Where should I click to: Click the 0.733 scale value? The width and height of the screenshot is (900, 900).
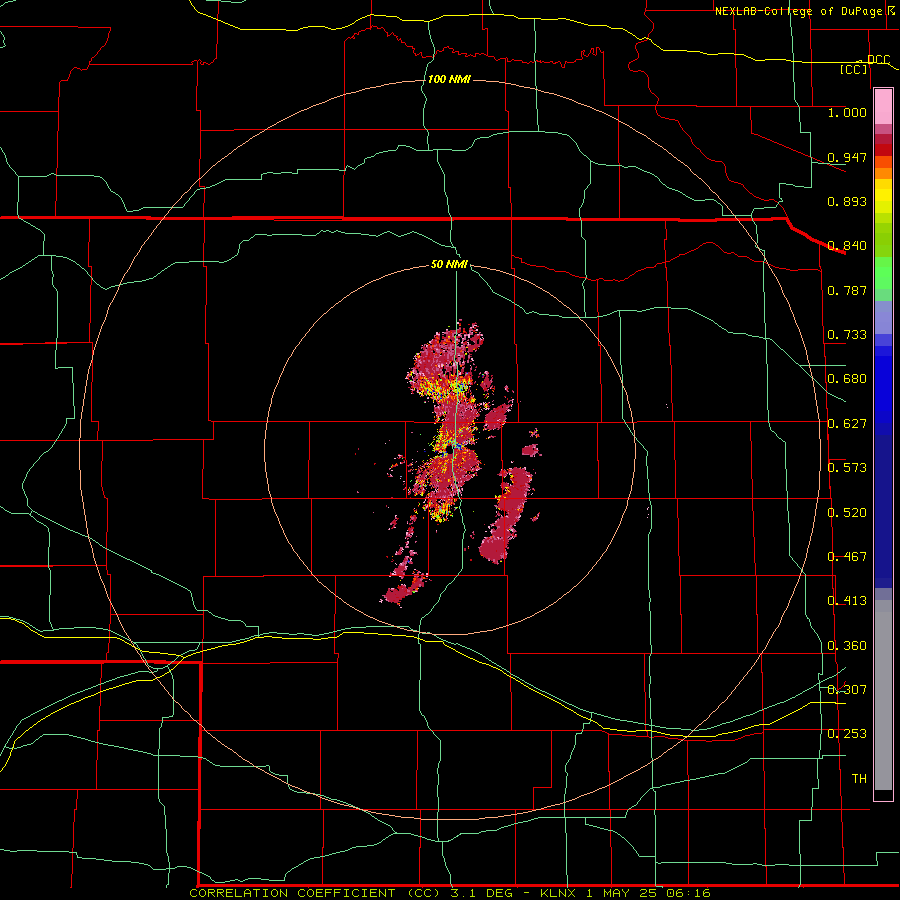(x=847, y=335)
